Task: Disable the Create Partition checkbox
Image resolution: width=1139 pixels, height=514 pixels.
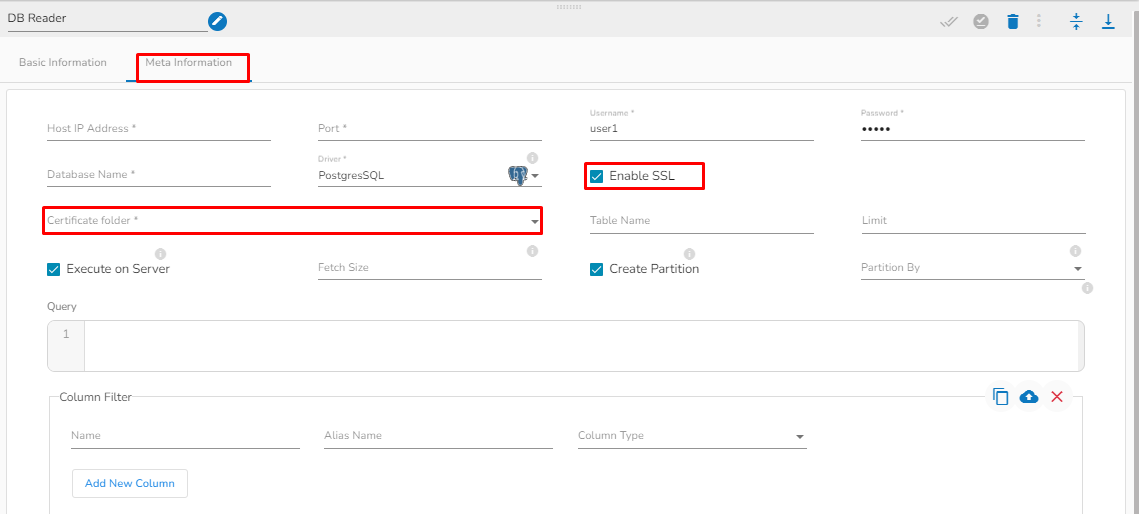Action: click(597, 269)
